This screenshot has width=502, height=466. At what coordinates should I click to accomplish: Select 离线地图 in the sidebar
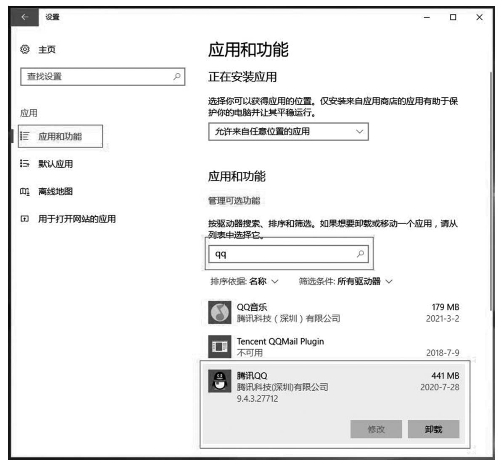click(x=55, y=191)
